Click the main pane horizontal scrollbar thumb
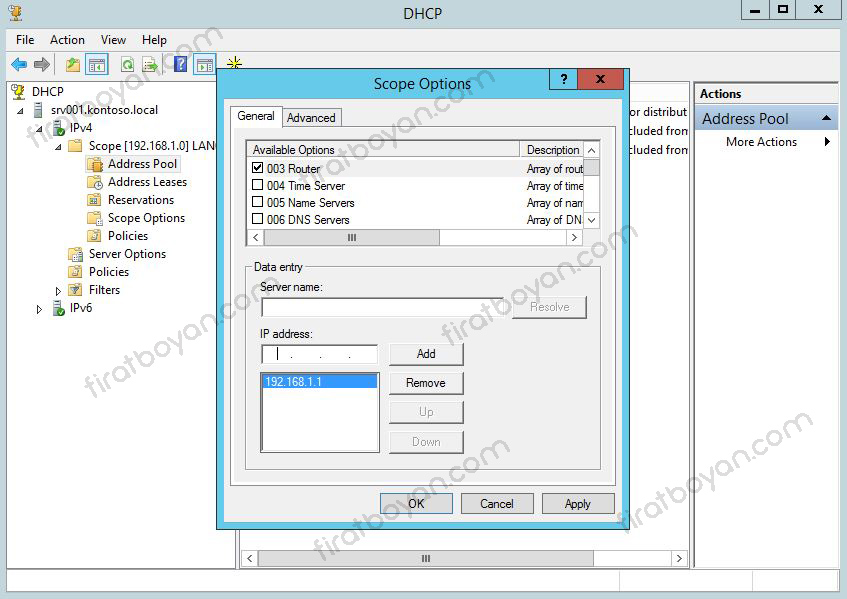This screenshot has width=847, height=599. [426, 558]
